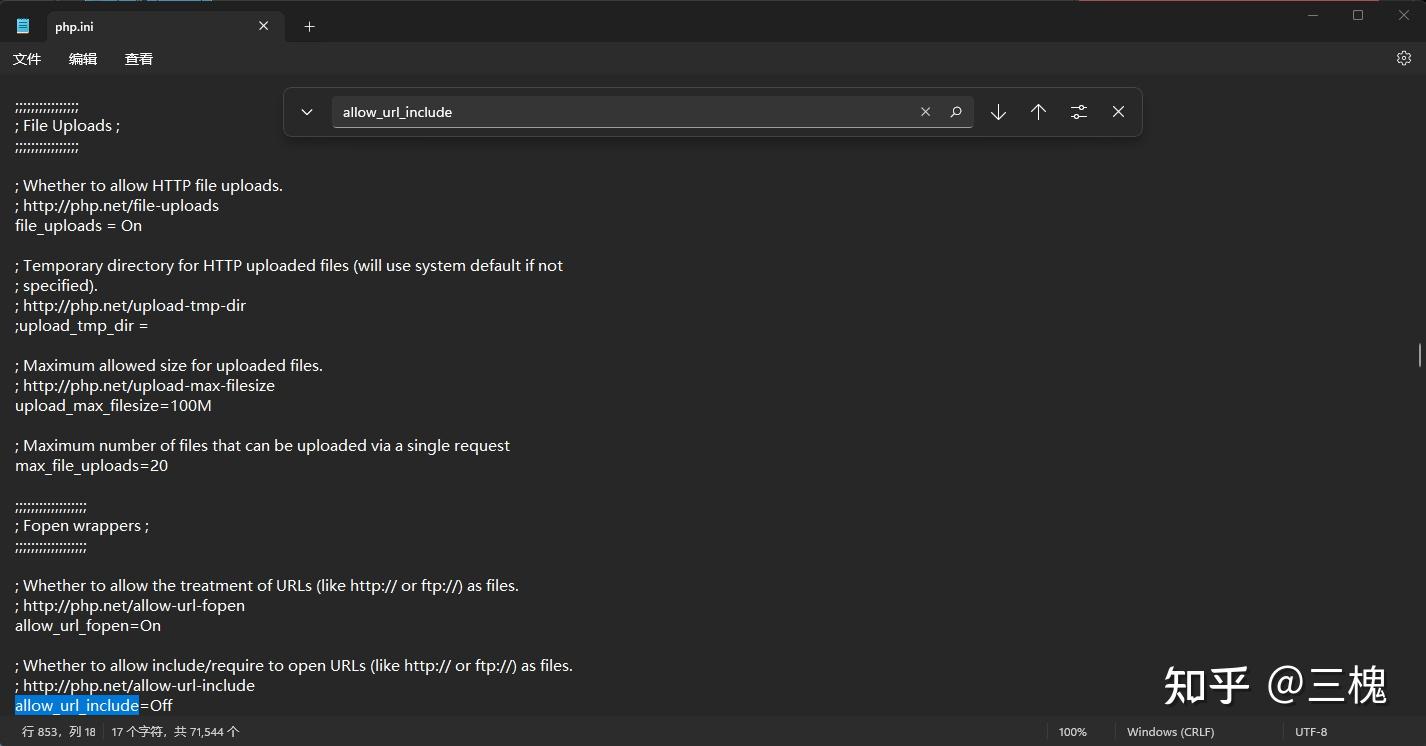Image resolution: width=1426 pixels, height=746 pixels.
Task: Clear the find text with X icon
Action: (x=926, y=112)
